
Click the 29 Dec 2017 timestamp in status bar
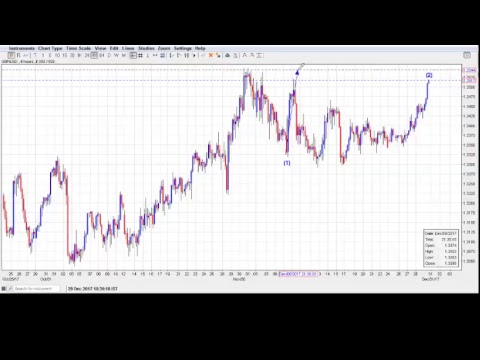coord(93,289)
